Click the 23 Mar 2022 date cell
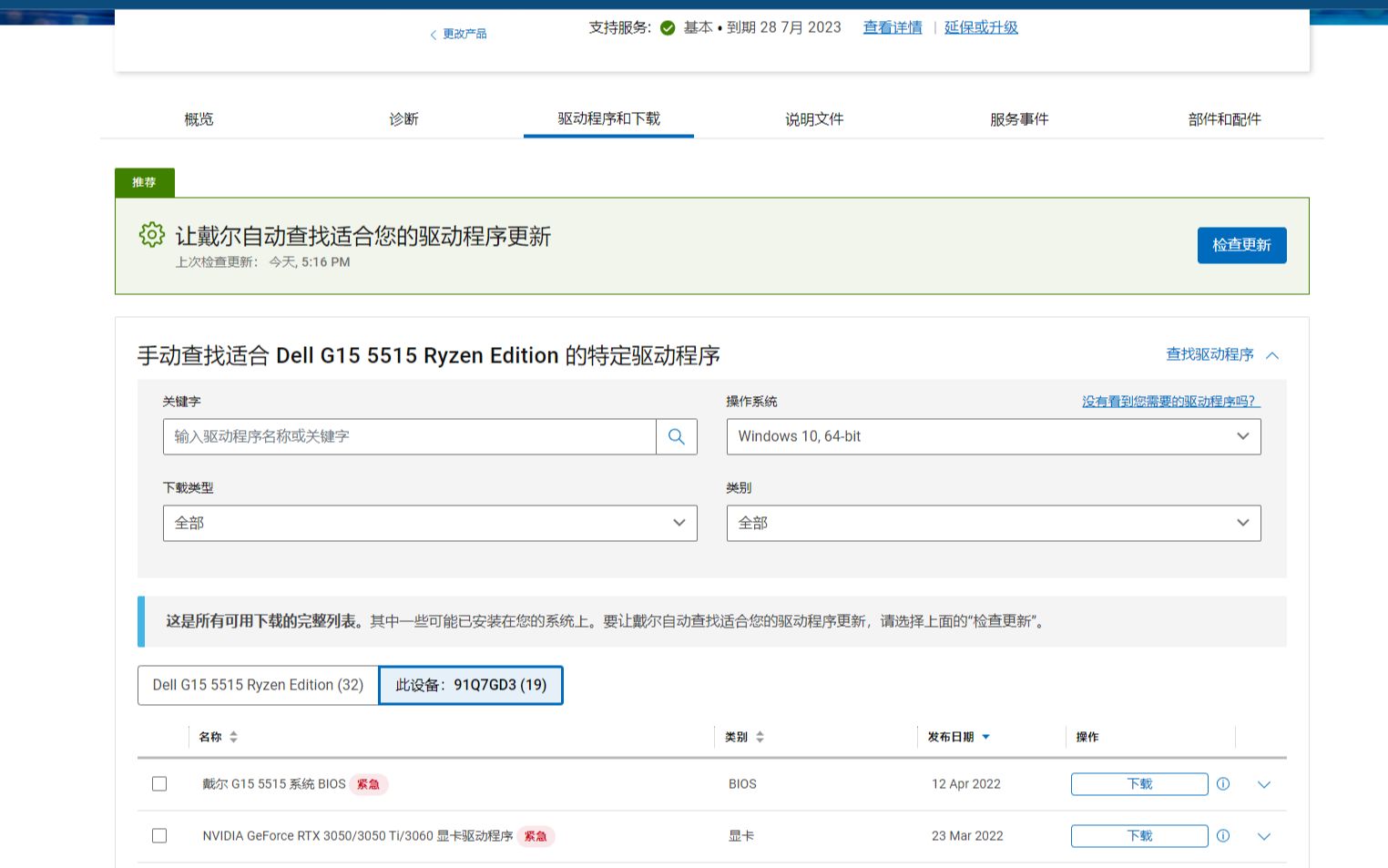This screenshot has height=868, width=1388. (967, 836)
